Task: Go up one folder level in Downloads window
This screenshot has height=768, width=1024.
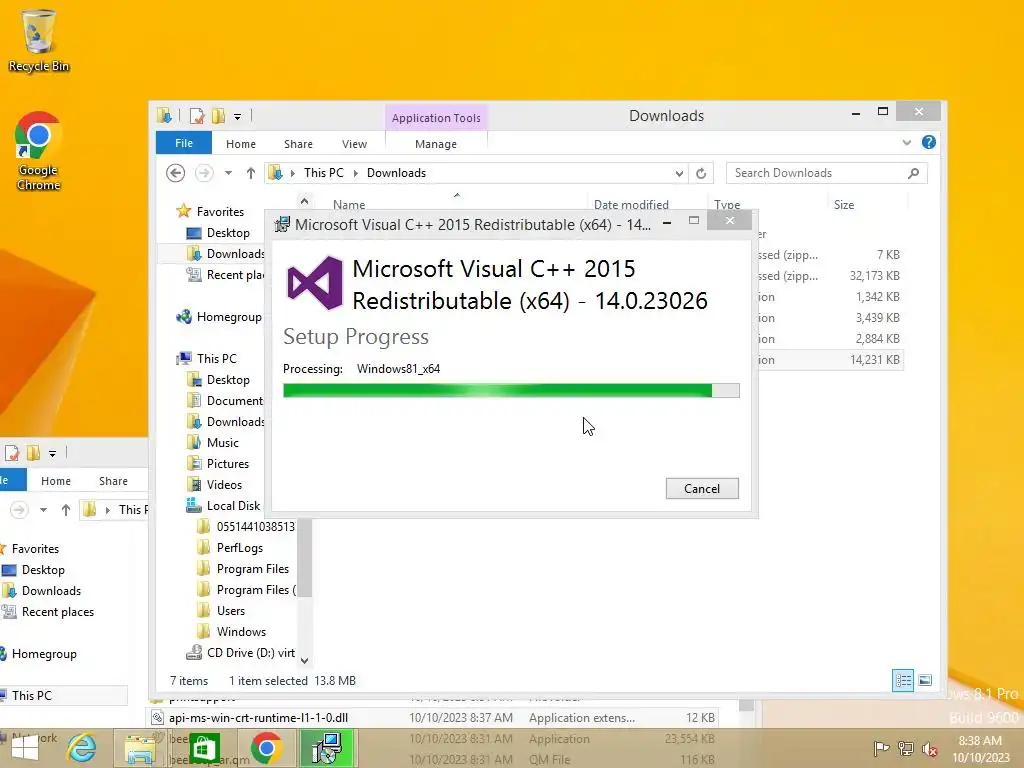Action: (251, 173)
